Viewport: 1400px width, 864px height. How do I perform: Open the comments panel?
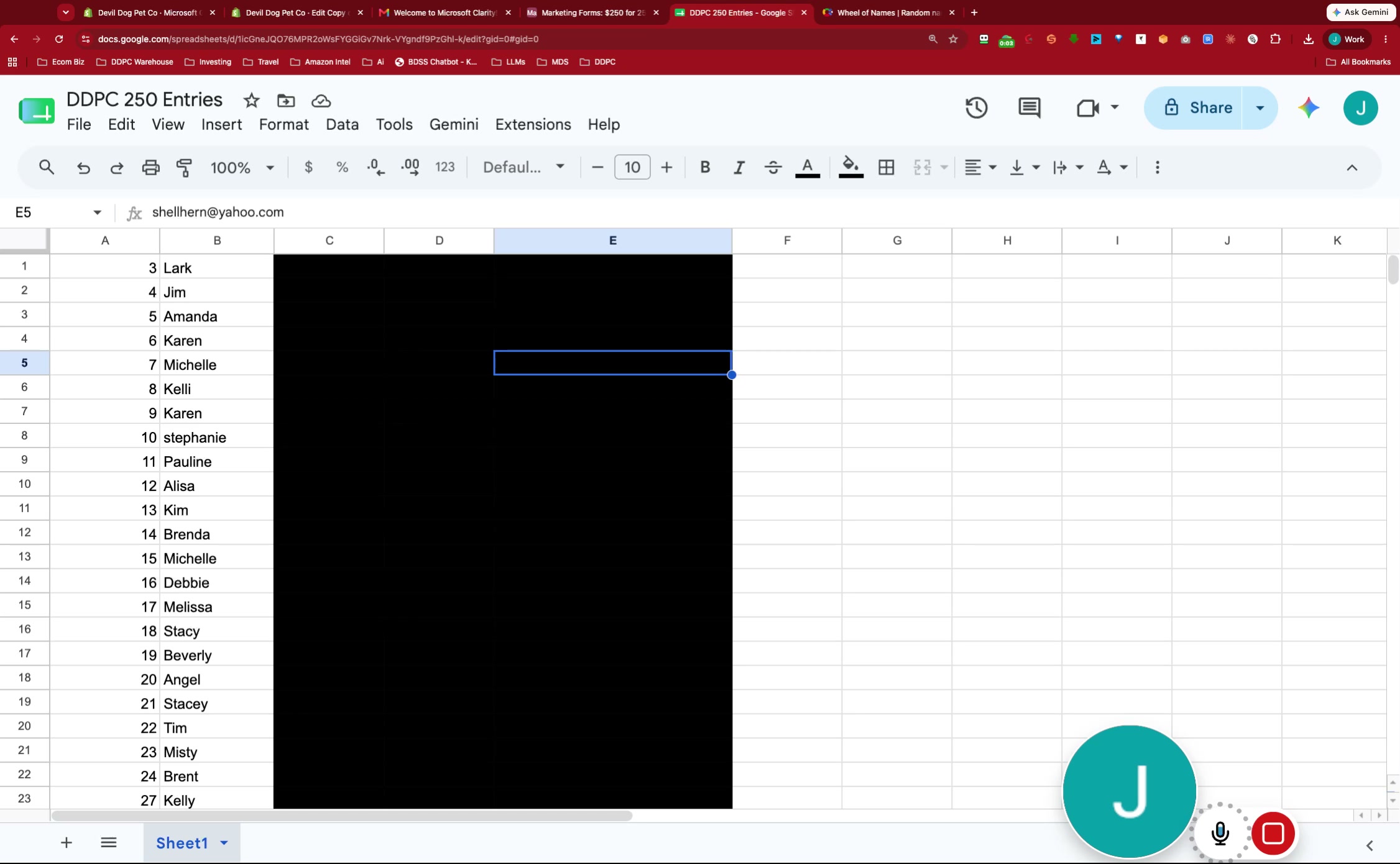point(1029,108)
